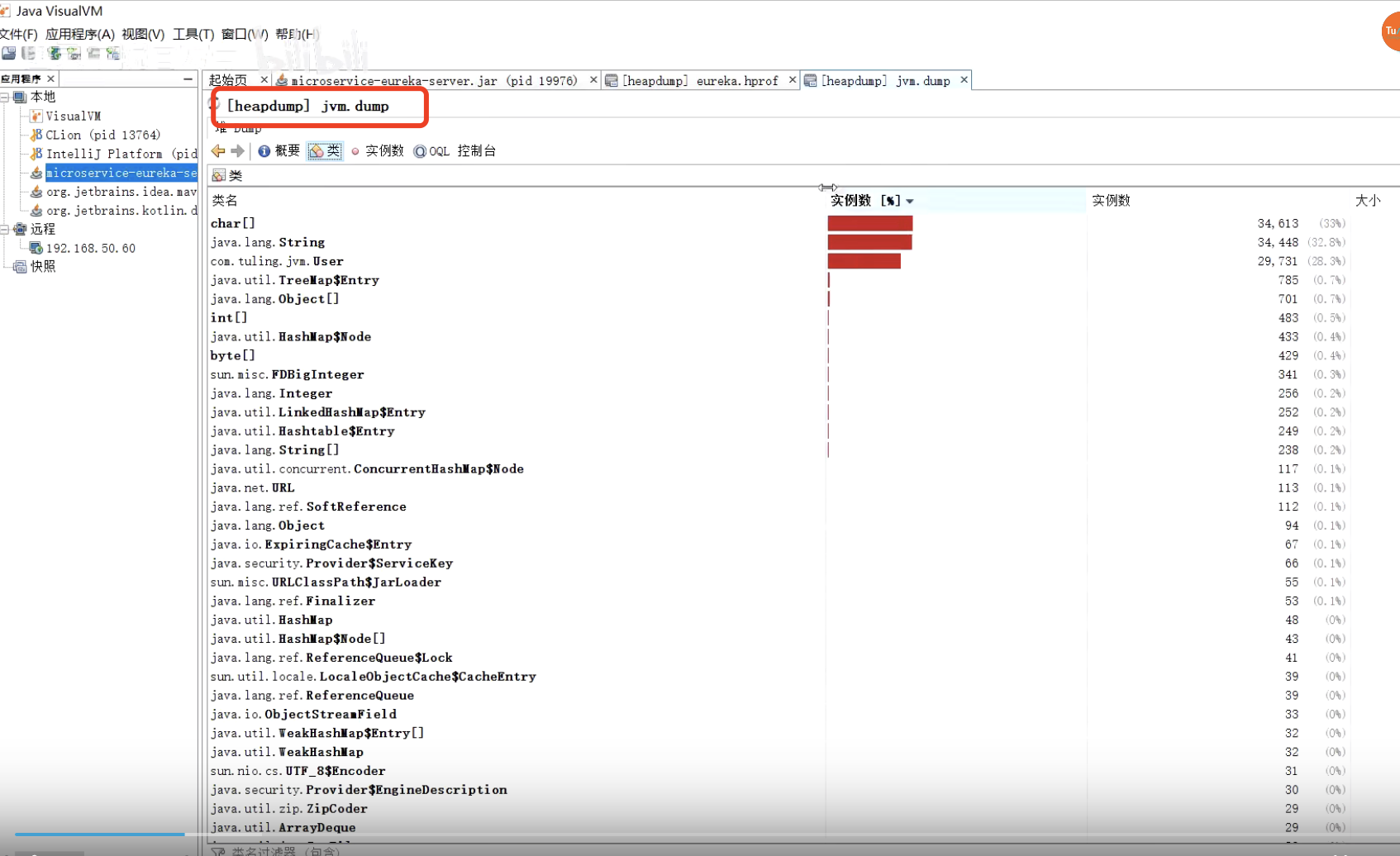Click sort arrow on 实例数 [%] column
This screenshot has height=856, width=1400.
(x=910, y=201)
